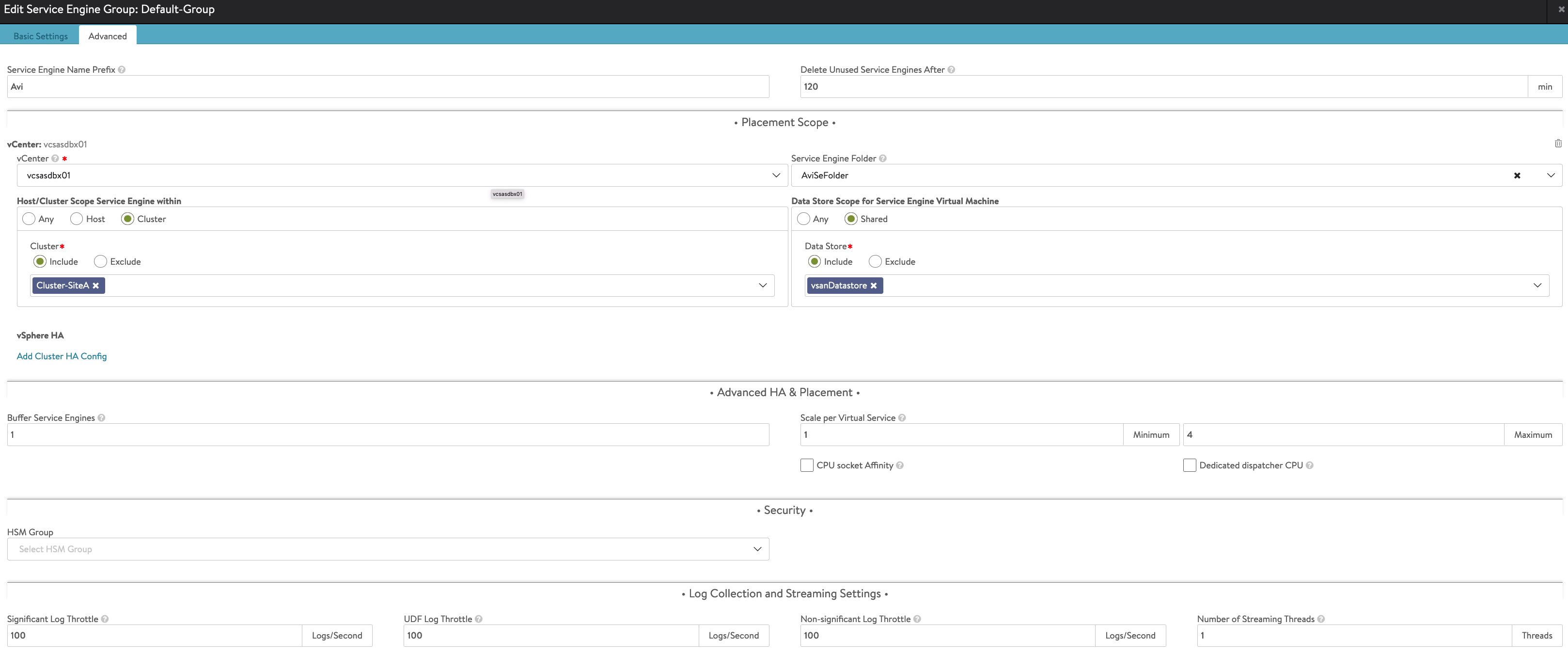The image size is (1568, 672).
Task: Select Any for Data Store Scope
Action: click(x=803, y=219)
